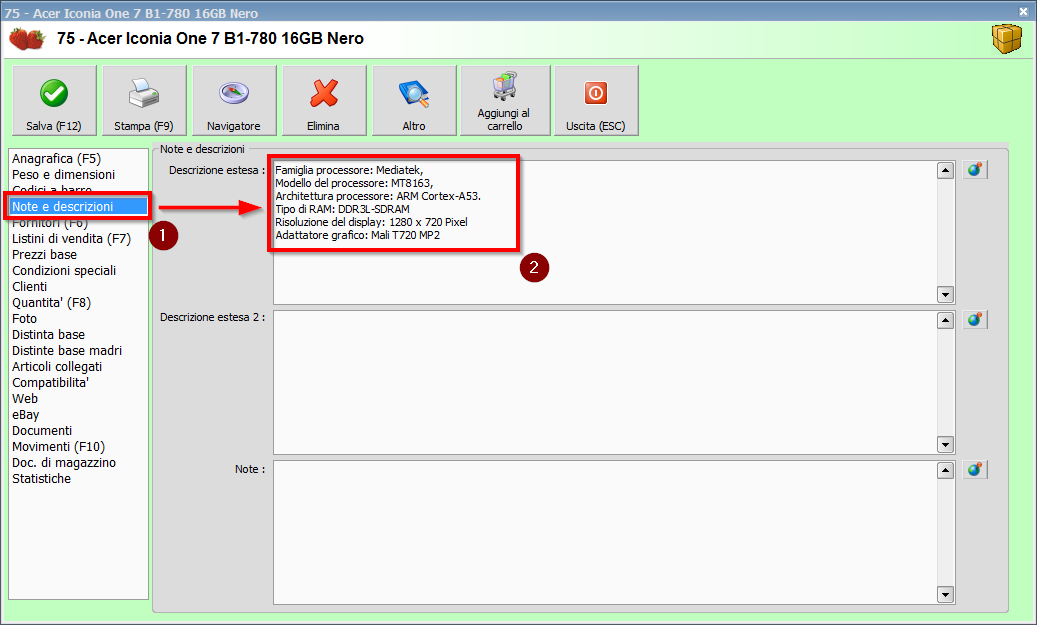Click the Uscita (ESC) power button
The image size is (1037, 625).
596,101
